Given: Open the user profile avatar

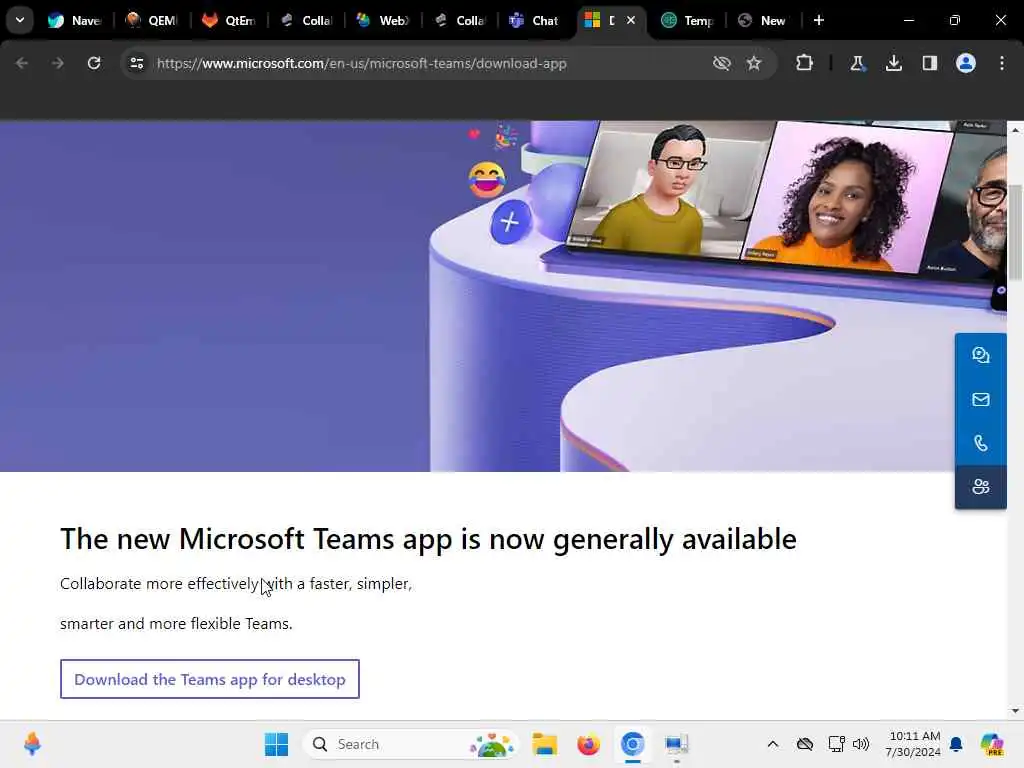Looking at the screenshot, I should [x=966, y=63].
